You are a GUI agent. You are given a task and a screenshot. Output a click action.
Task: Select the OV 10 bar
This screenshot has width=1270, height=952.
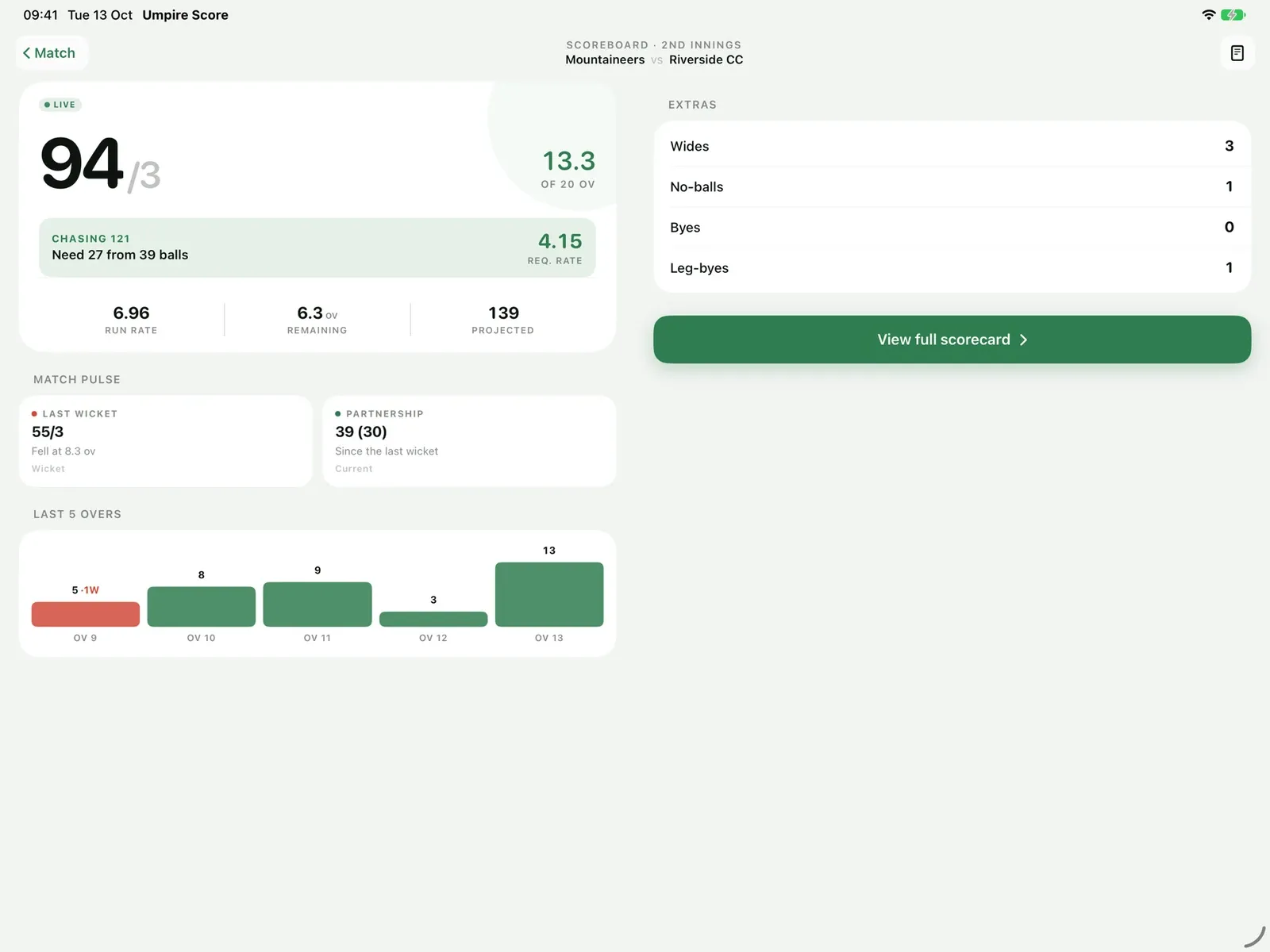coord(202,606)
